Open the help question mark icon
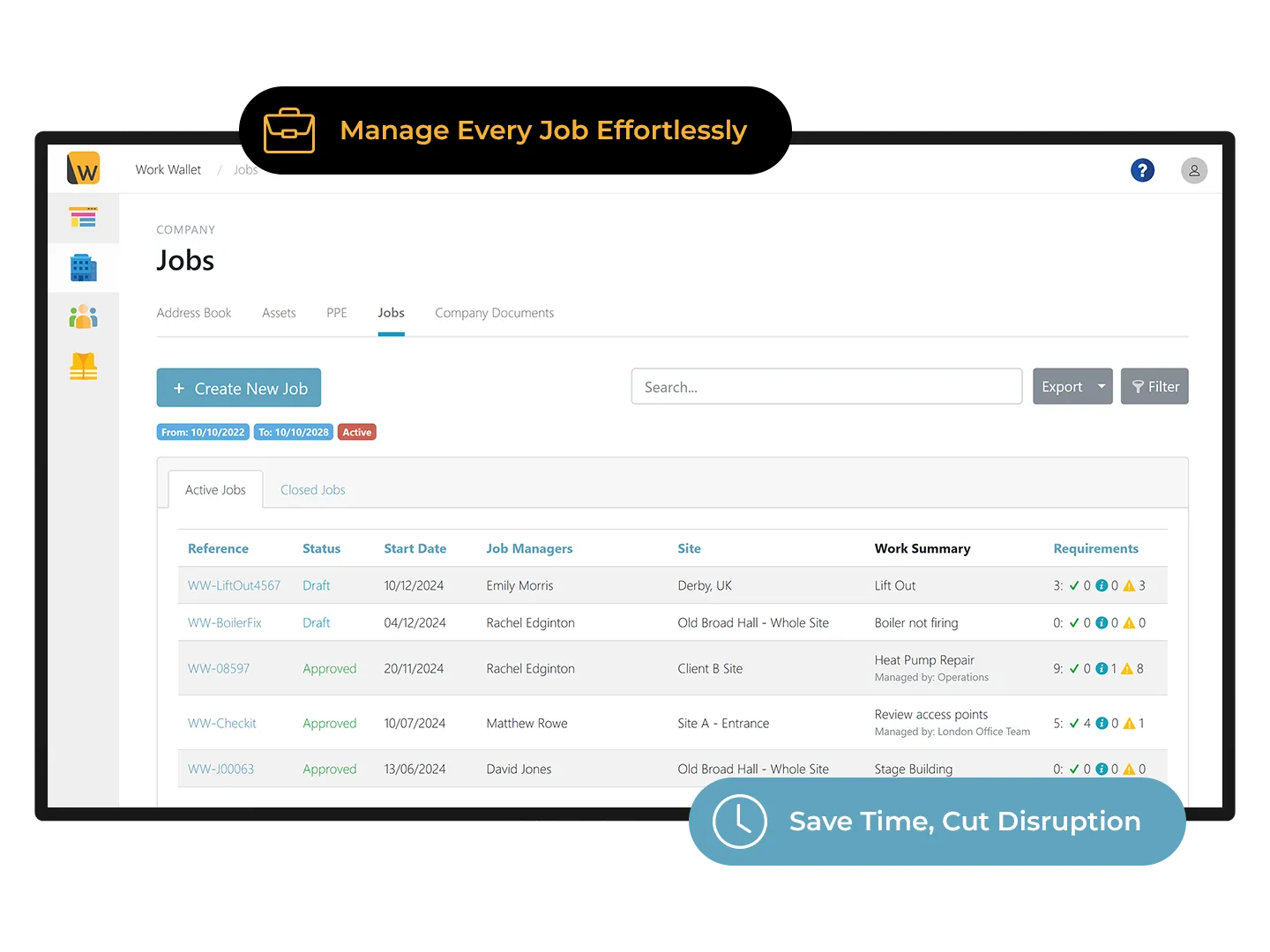The width and height of the screenshot is (1270, 952). pyautogui.click(x=1143, y=170)
